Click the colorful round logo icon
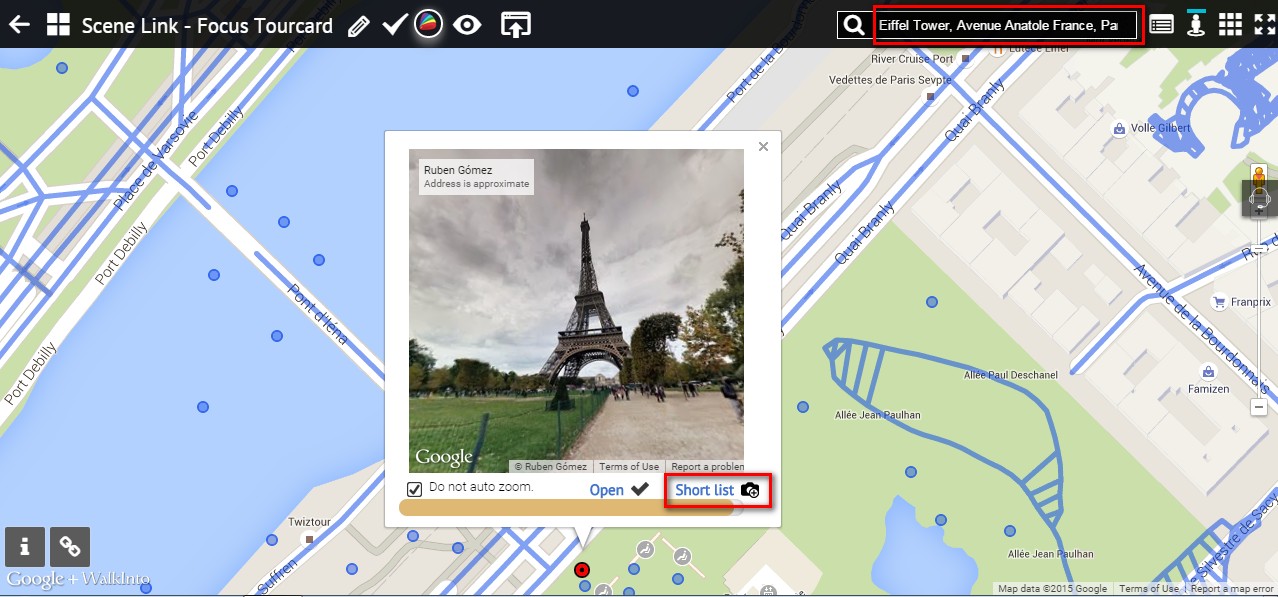 429,25
